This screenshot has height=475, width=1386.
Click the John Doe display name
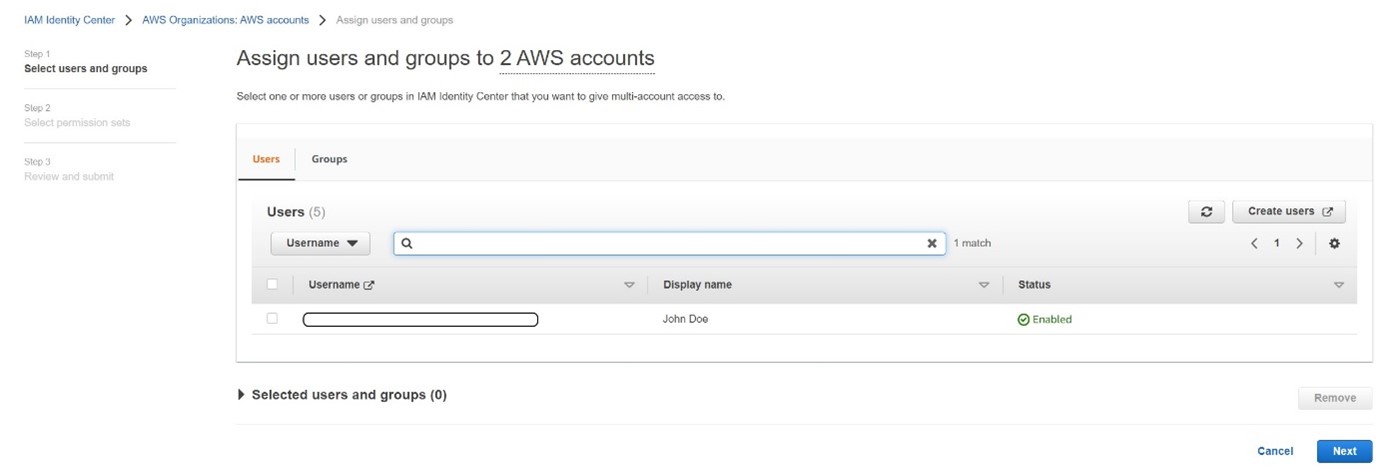[x=686, y=320]
